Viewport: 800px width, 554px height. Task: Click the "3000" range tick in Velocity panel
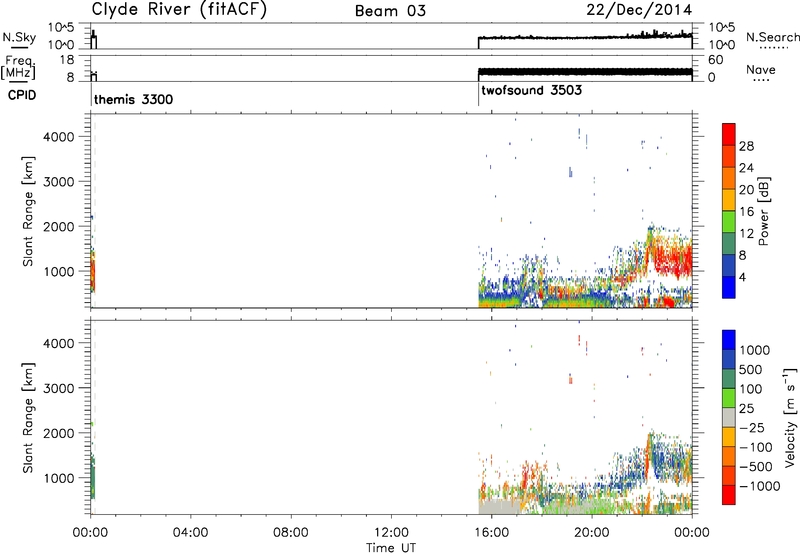click(58, 388)
